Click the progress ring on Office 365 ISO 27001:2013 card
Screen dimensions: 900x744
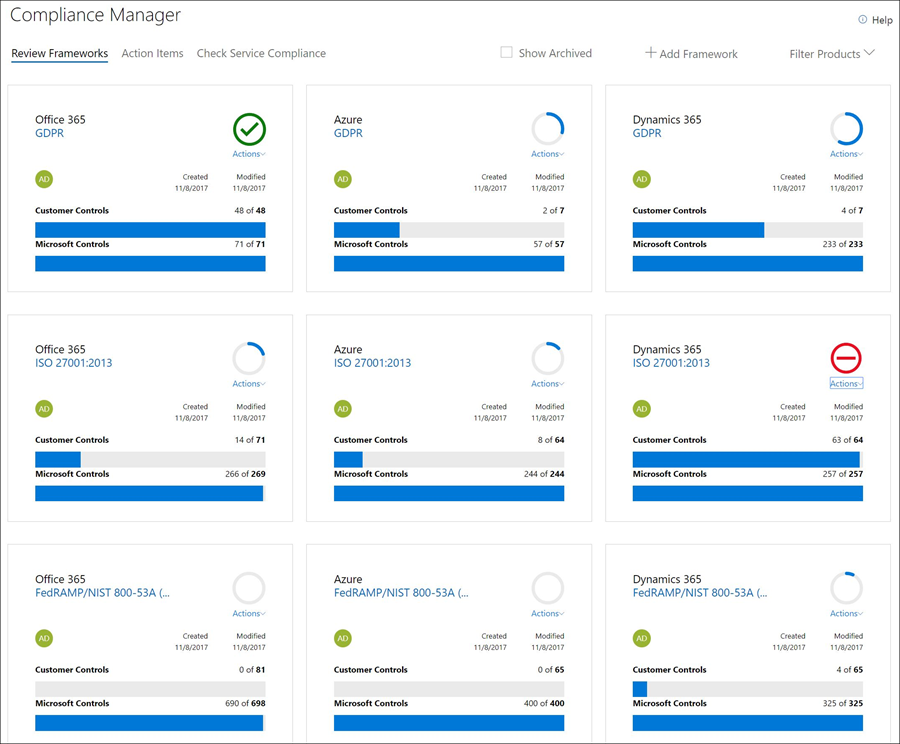tap(248, 358)
